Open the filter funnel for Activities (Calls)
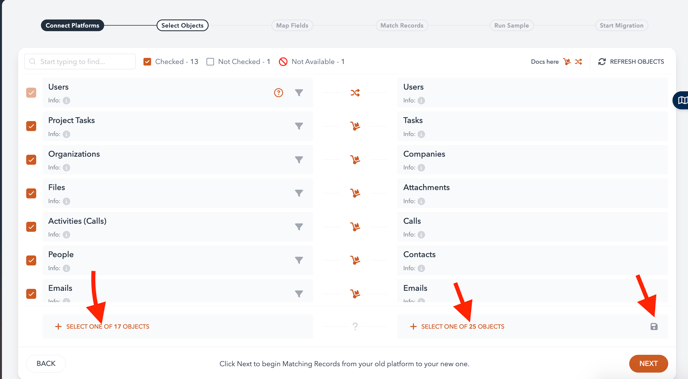 click(299, 227)
